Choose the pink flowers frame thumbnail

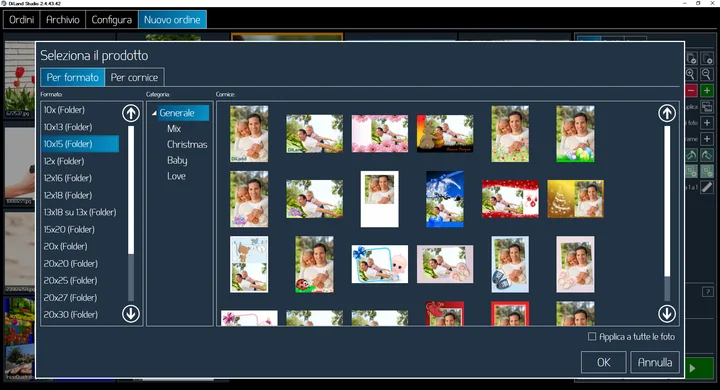(x=380, y=134)
